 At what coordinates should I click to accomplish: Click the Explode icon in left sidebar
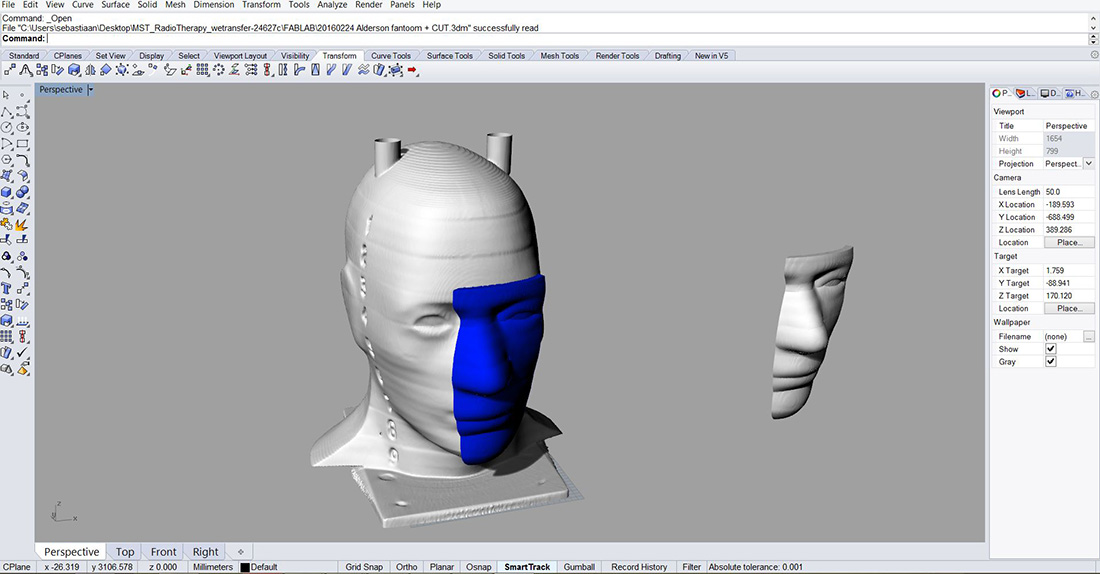[x=22, y=224]
